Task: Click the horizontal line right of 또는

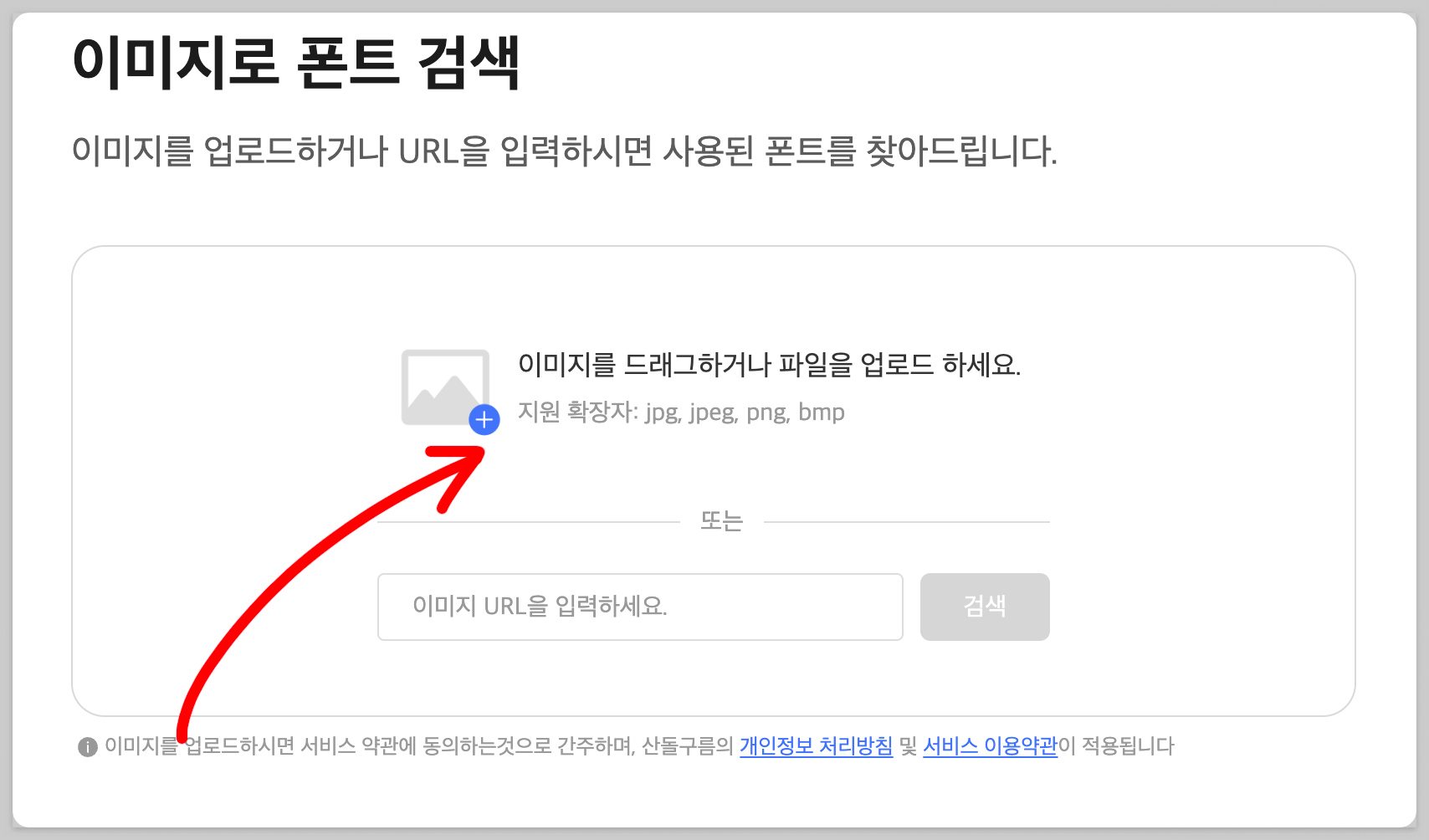Action: (x=907, y=522)
